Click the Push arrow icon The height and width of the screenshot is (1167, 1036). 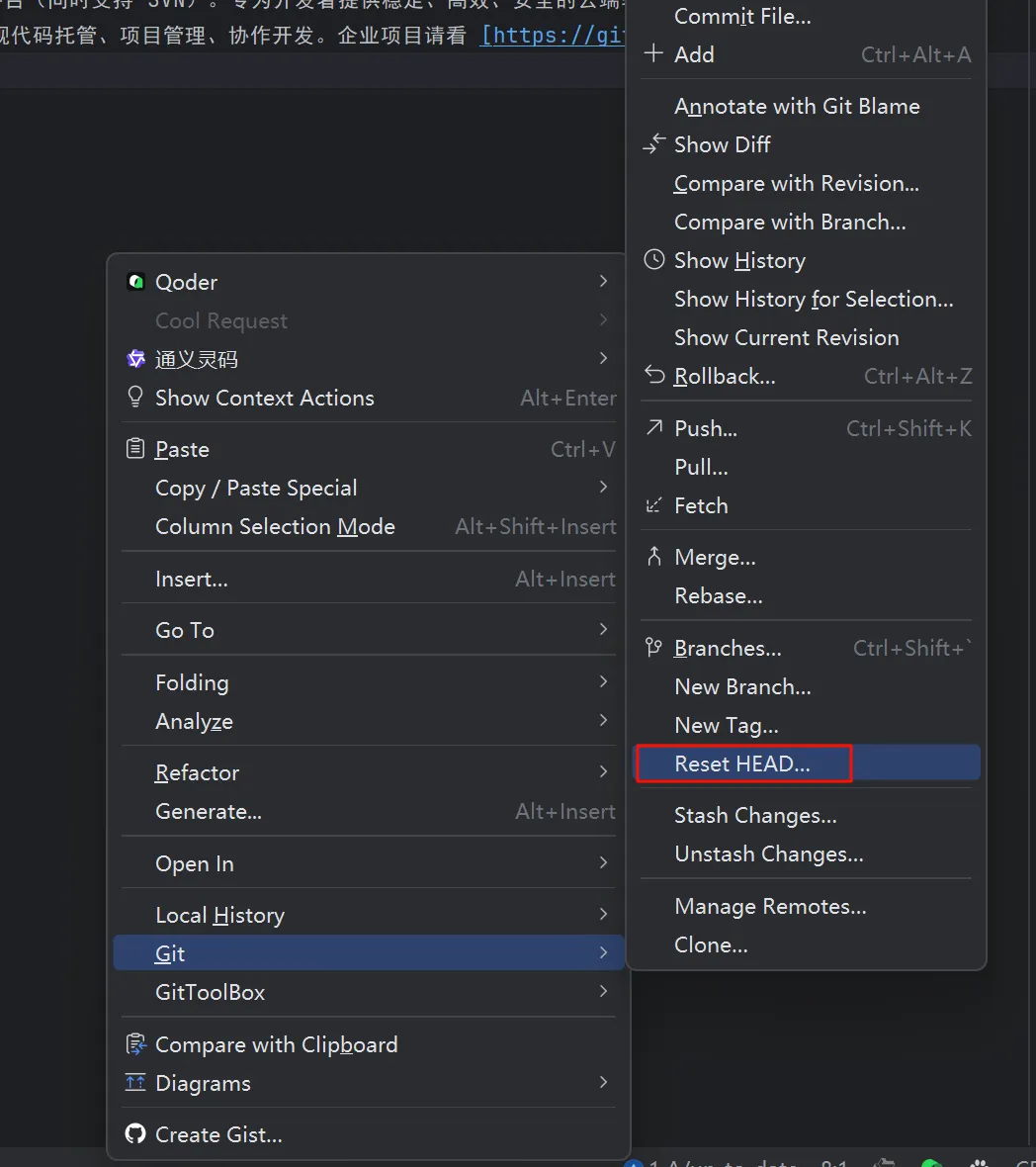pos(653,428)
